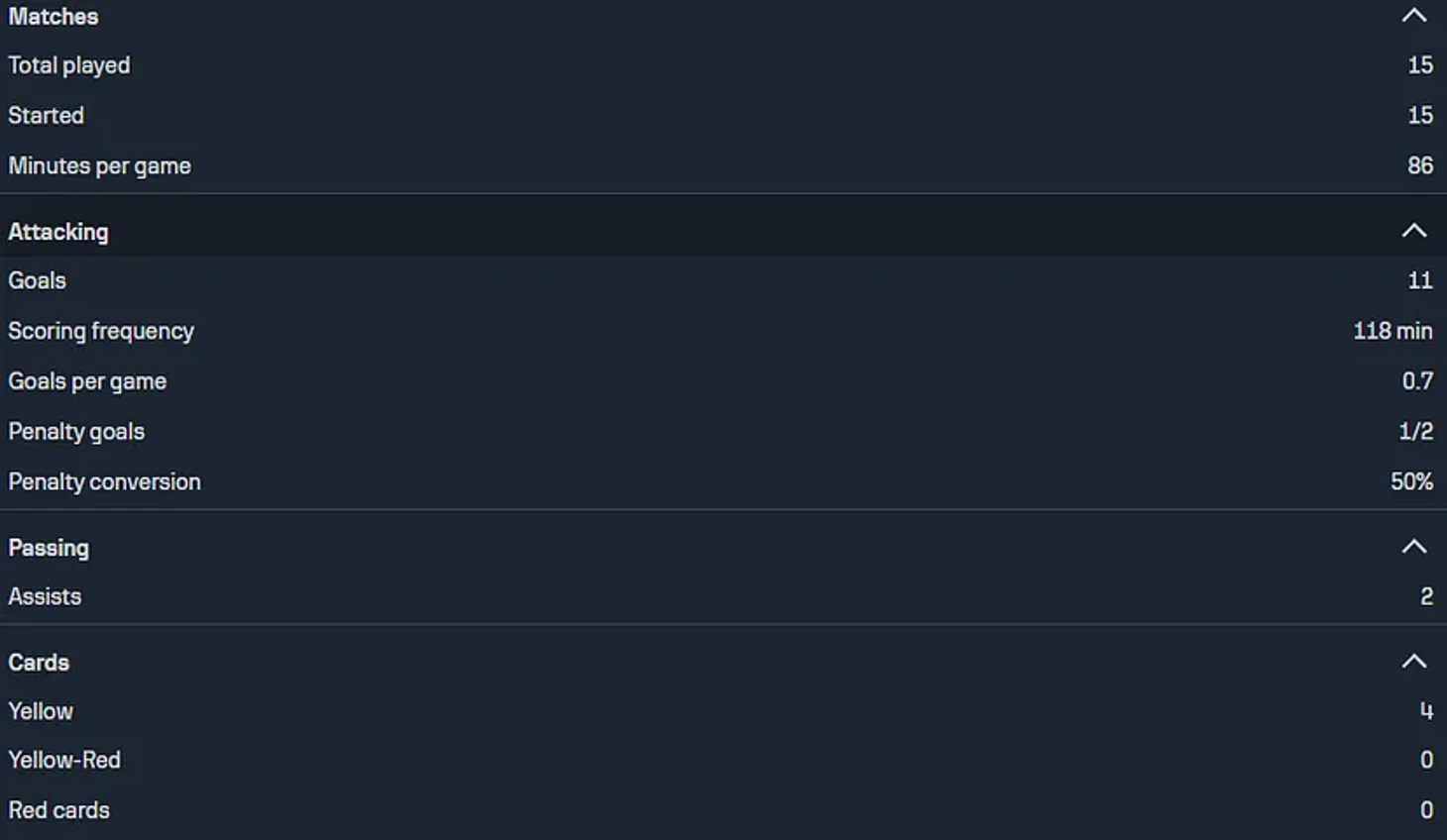This screenshot has width=1447, height=840.
Task: Click the Attacking heading text
Action: point(58,232)
